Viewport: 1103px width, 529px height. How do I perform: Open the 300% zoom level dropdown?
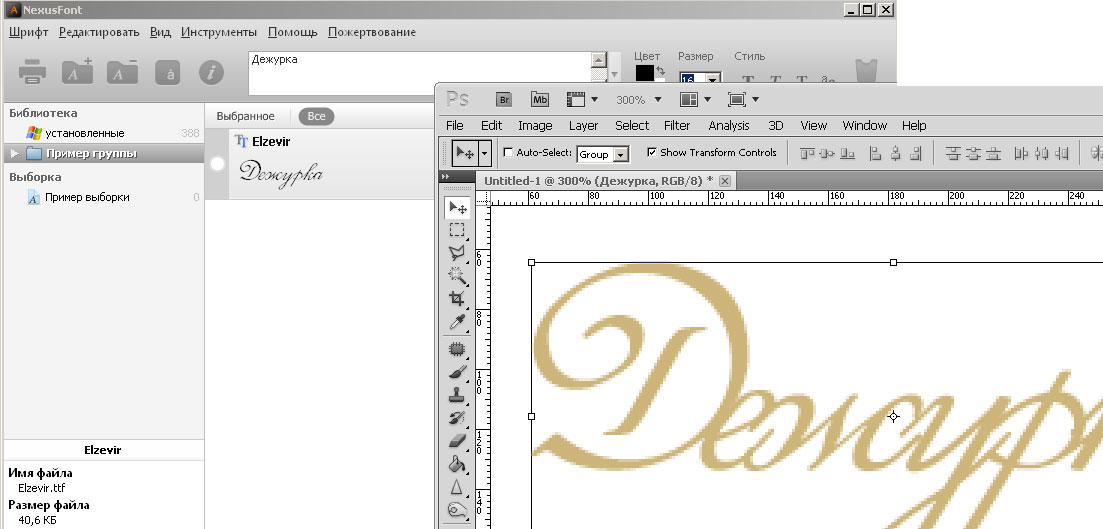point(637,100)
